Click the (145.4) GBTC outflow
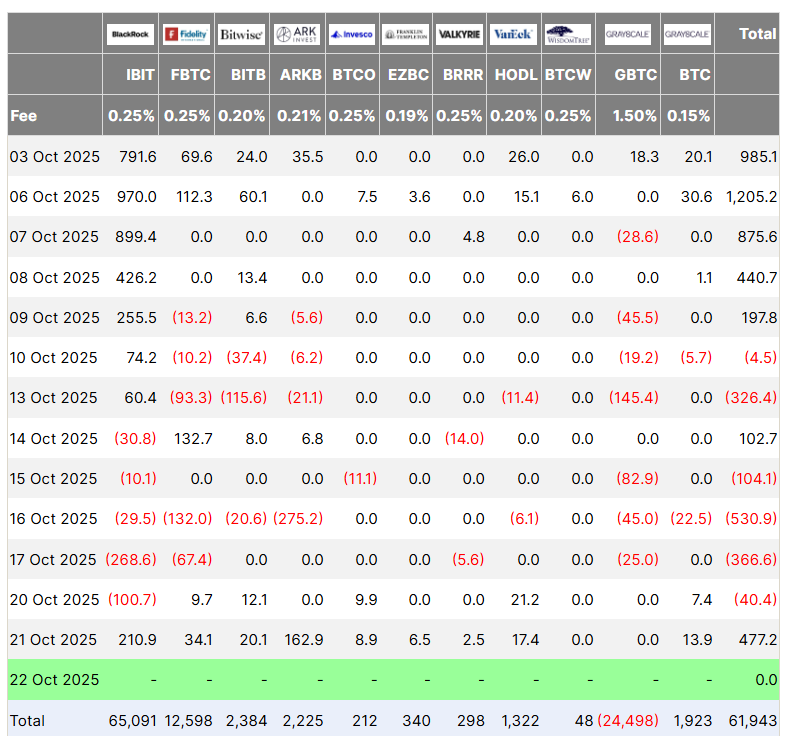The height and width of the screenshot is (736, 785). tap(634, 398)
